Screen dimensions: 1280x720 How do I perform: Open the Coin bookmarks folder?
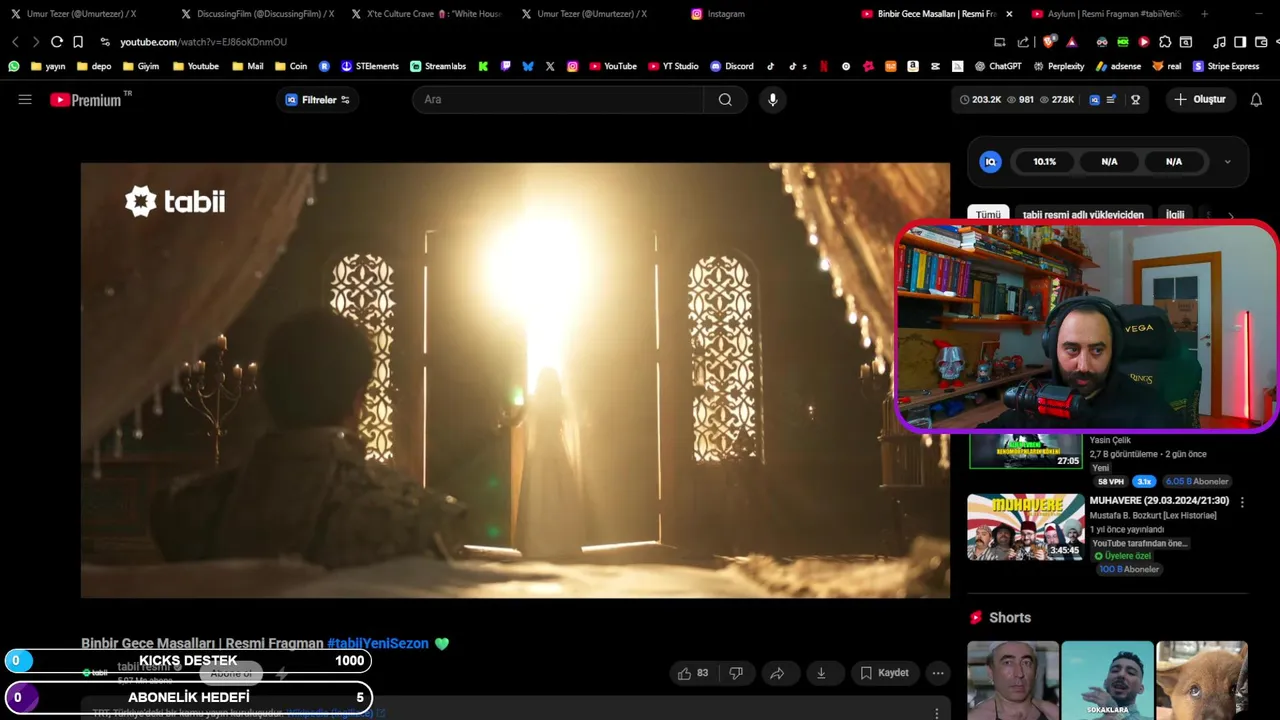(x=291, y=66)
